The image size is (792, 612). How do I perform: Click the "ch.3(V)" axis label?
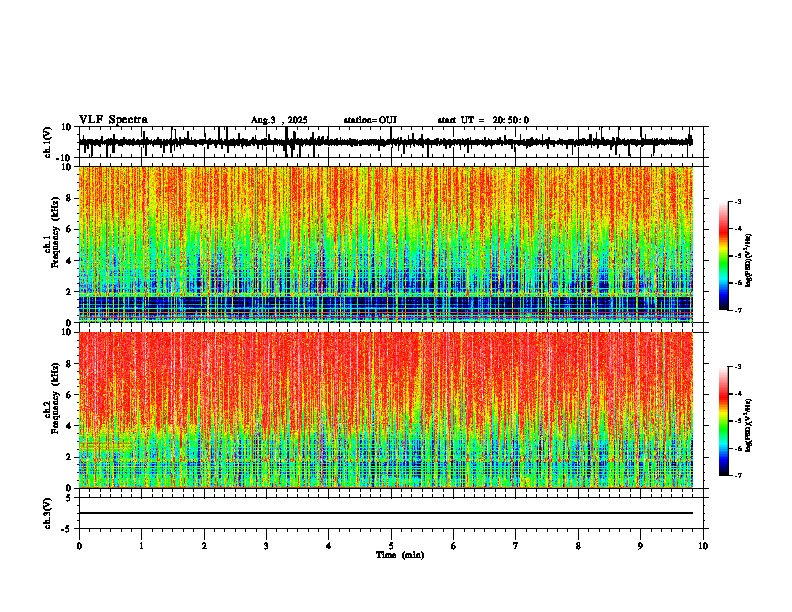coord(47,513)
